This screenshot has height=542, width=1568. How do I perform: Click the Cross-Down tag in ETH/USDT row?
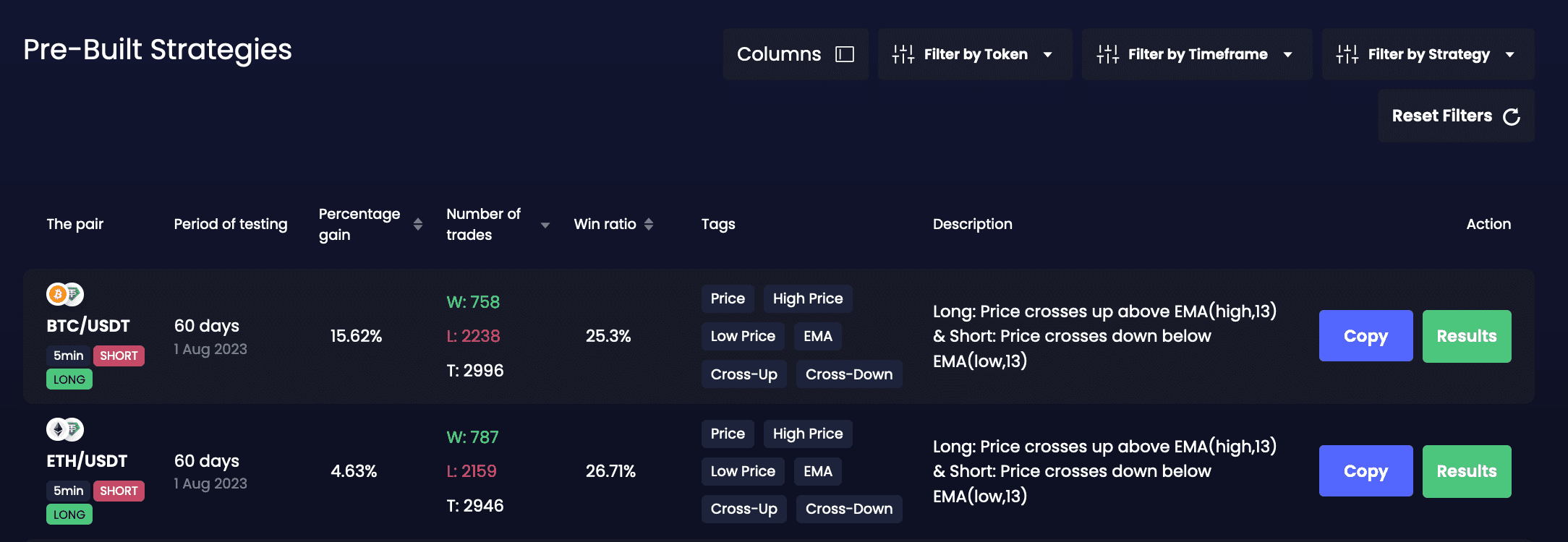(x=848, y=509)
